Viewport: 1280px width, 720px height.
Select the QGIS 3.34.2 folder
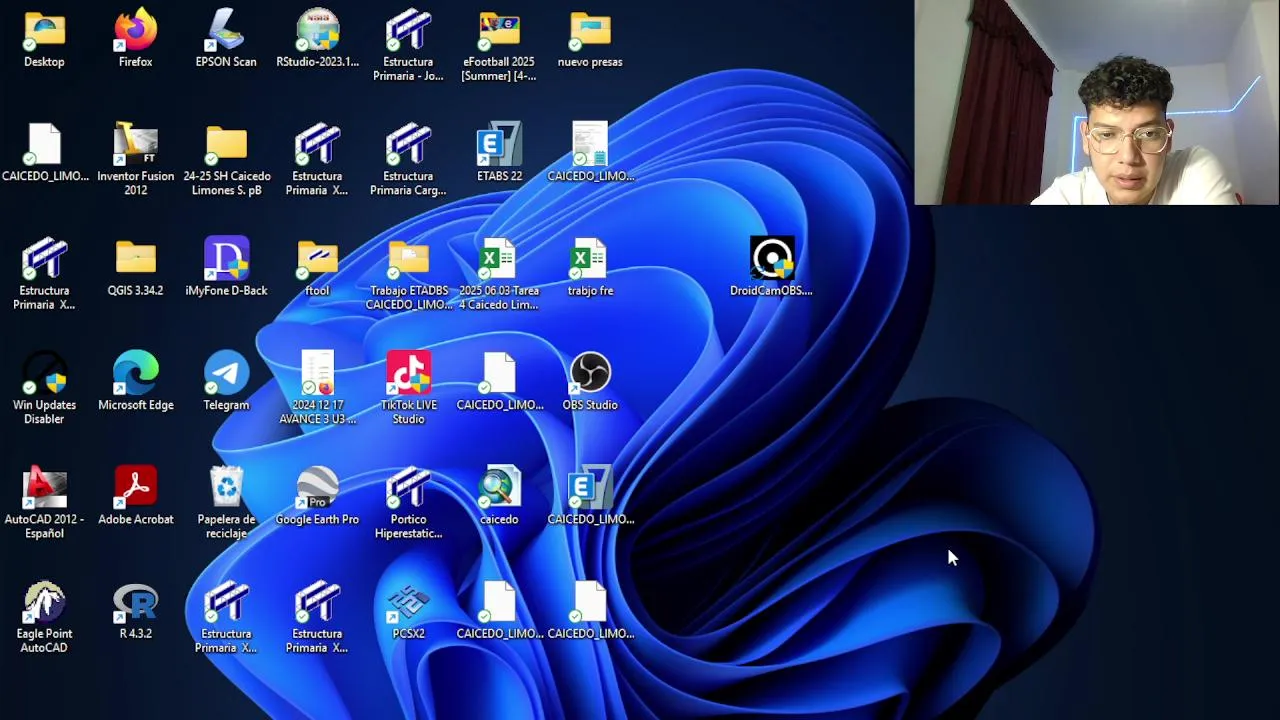point(135,260)
